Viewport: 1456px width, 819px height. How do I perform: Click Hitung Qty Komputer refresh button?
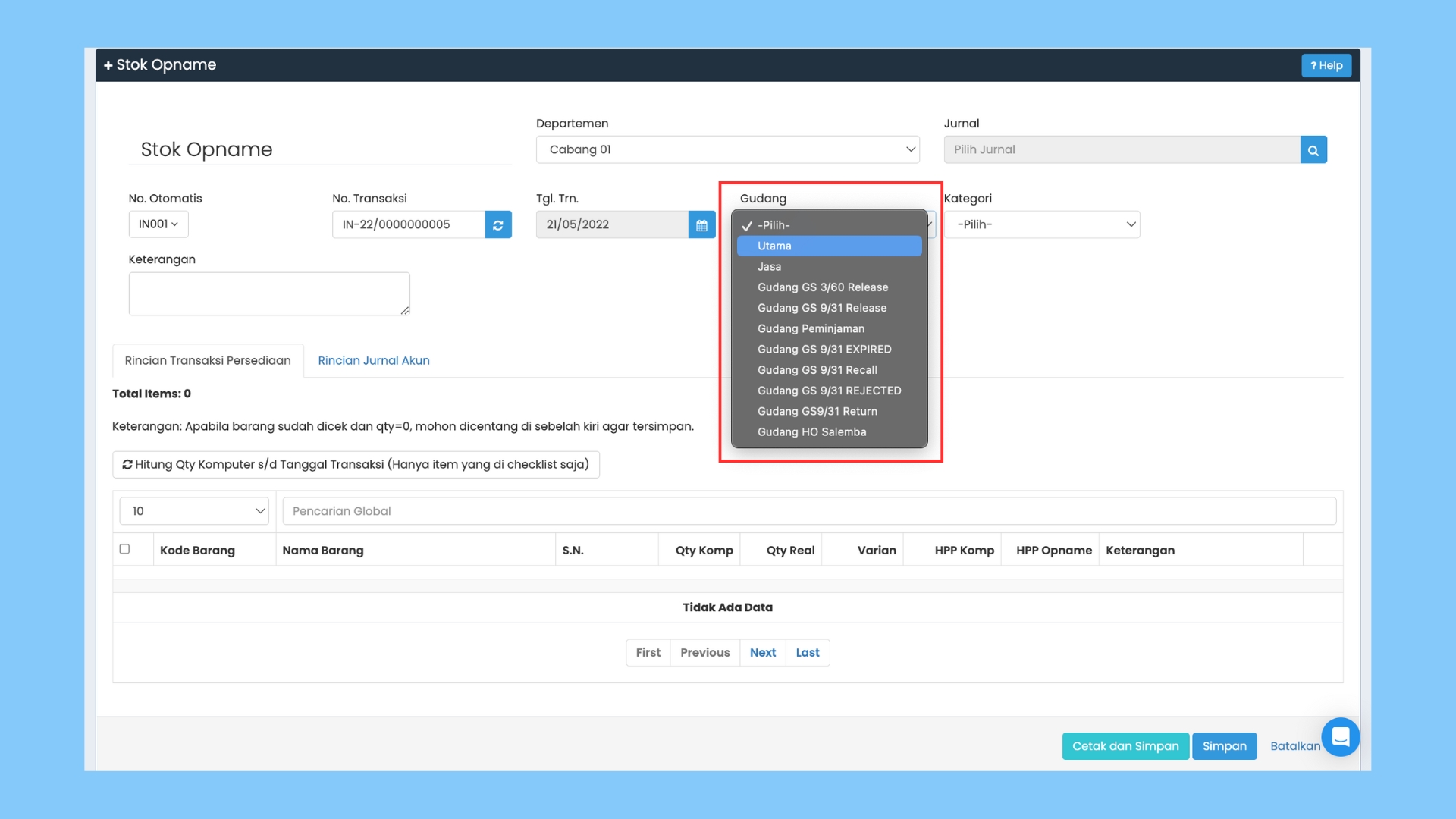(x=356, y=465)
